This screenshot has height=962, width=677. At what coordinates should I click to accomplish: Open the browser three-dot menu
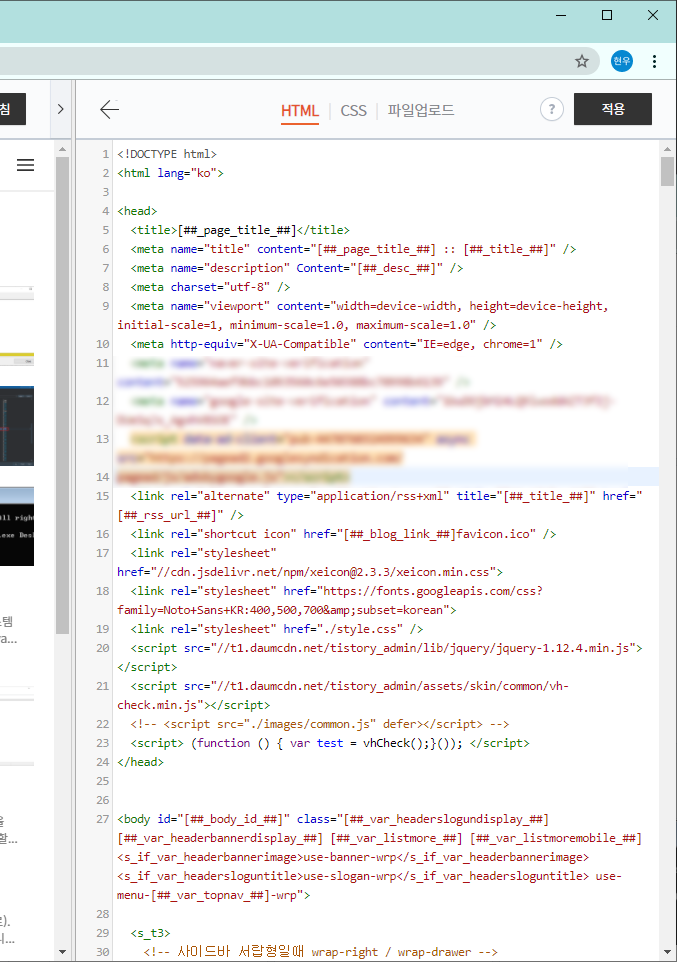tap(654, 61)
